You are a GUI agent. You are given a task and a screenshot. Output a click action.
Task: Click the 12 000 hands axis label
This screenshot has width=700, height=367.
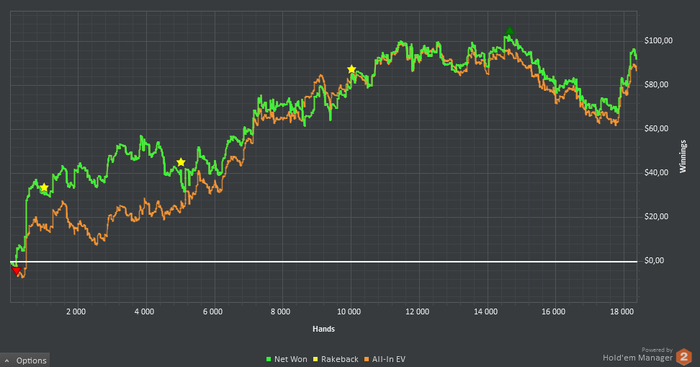point(417,312)
